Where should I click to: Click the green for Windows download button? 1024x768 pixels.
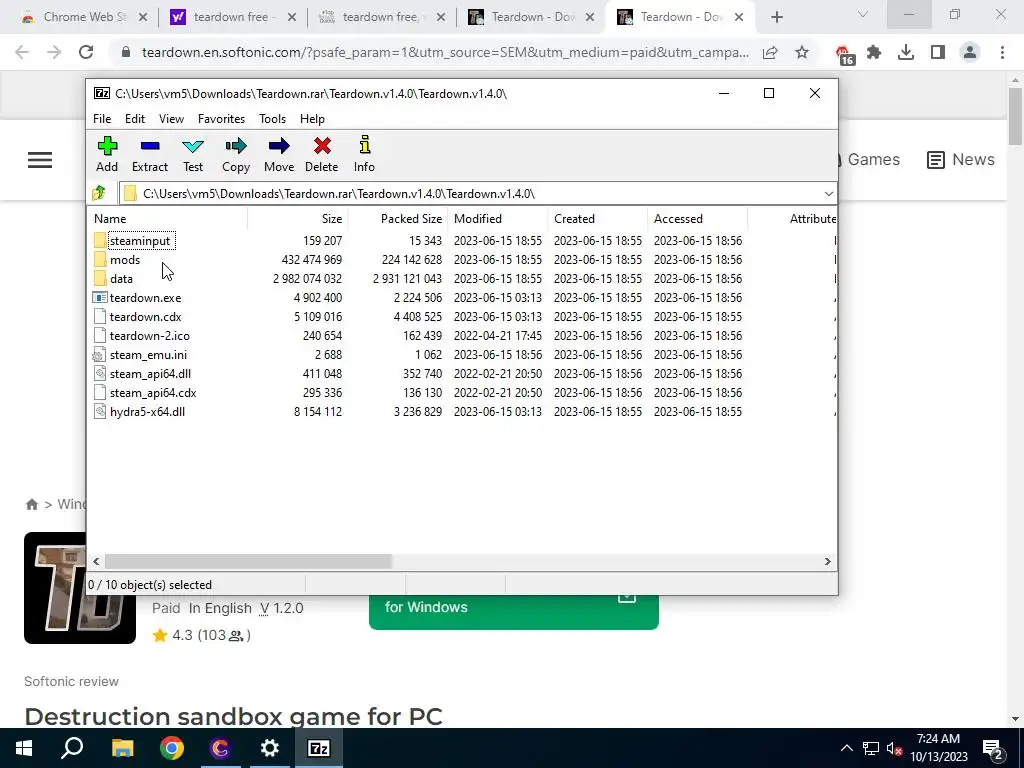513,612
